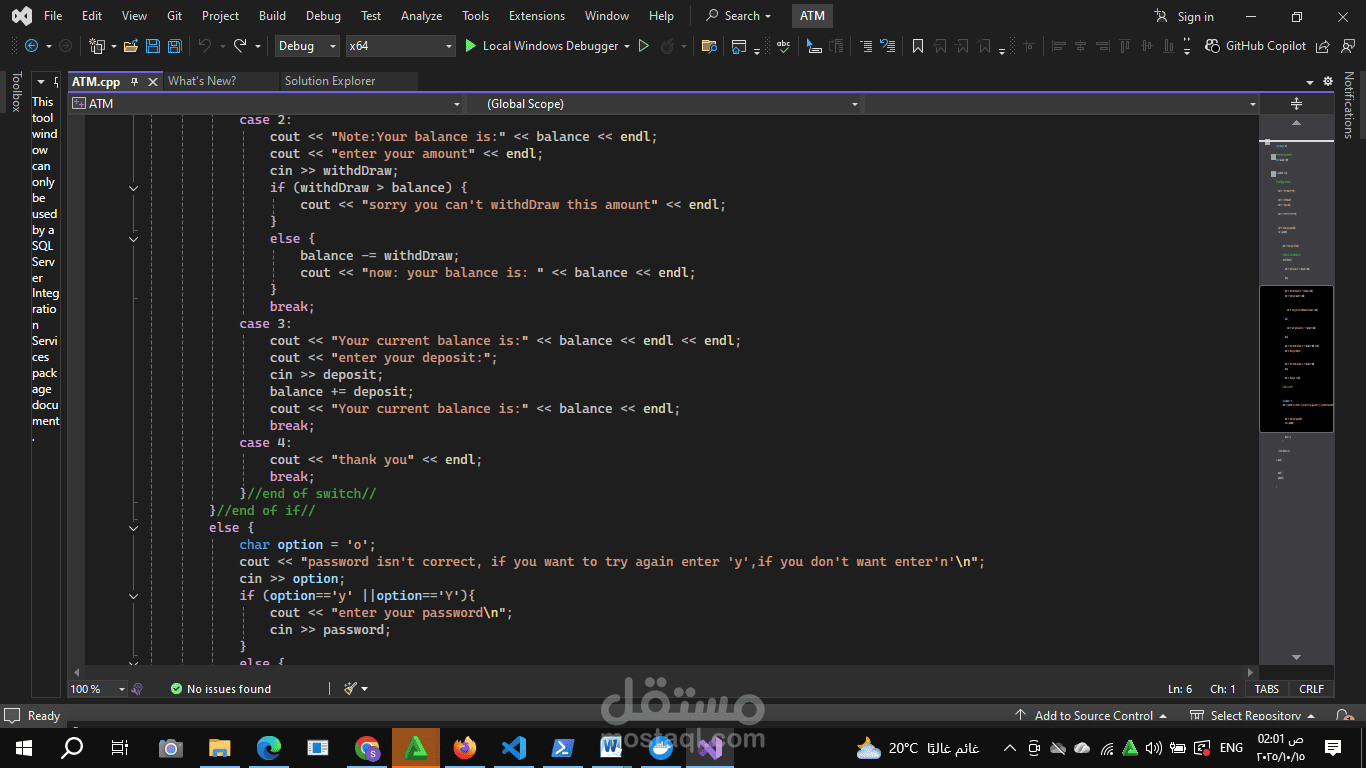Launch Firefox from the Windows taskbar
The image size is (1366, 768).
click(464, 747)
